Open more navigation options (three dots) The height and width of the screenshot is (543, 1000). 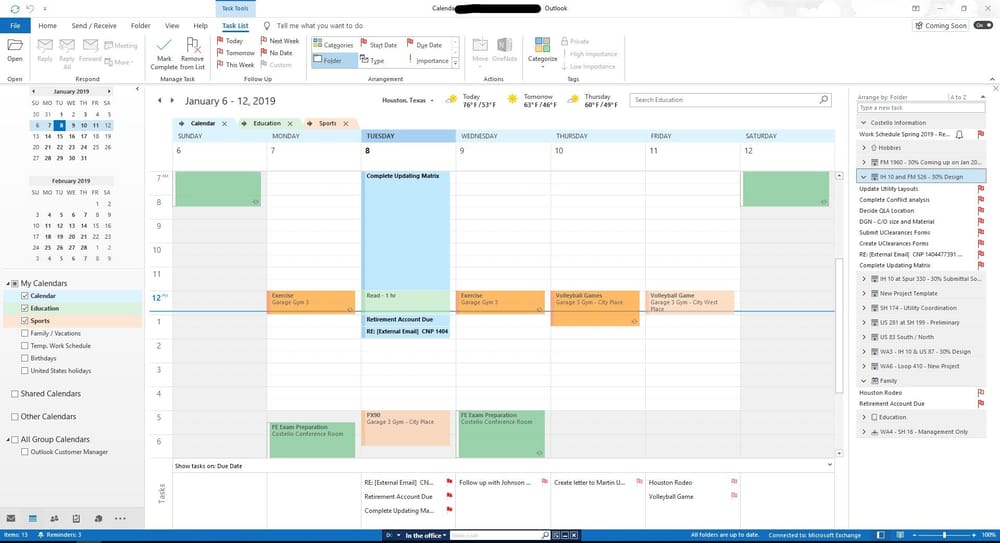click(120, 519)
